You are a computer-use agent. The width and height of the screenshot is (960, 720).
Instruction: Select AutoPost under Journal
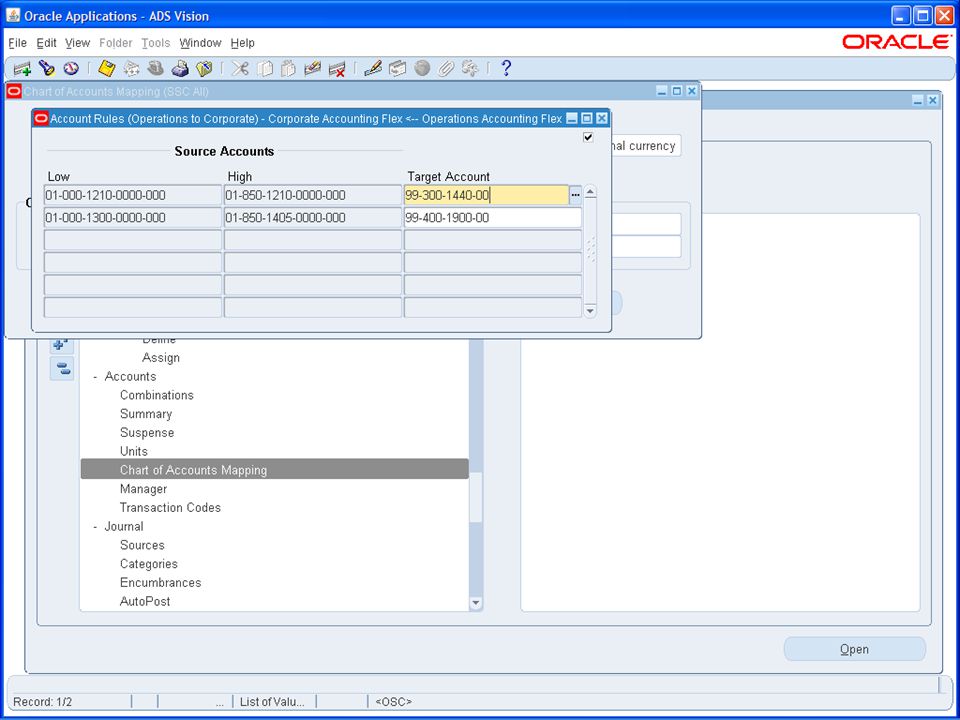(x=145, y=601)
